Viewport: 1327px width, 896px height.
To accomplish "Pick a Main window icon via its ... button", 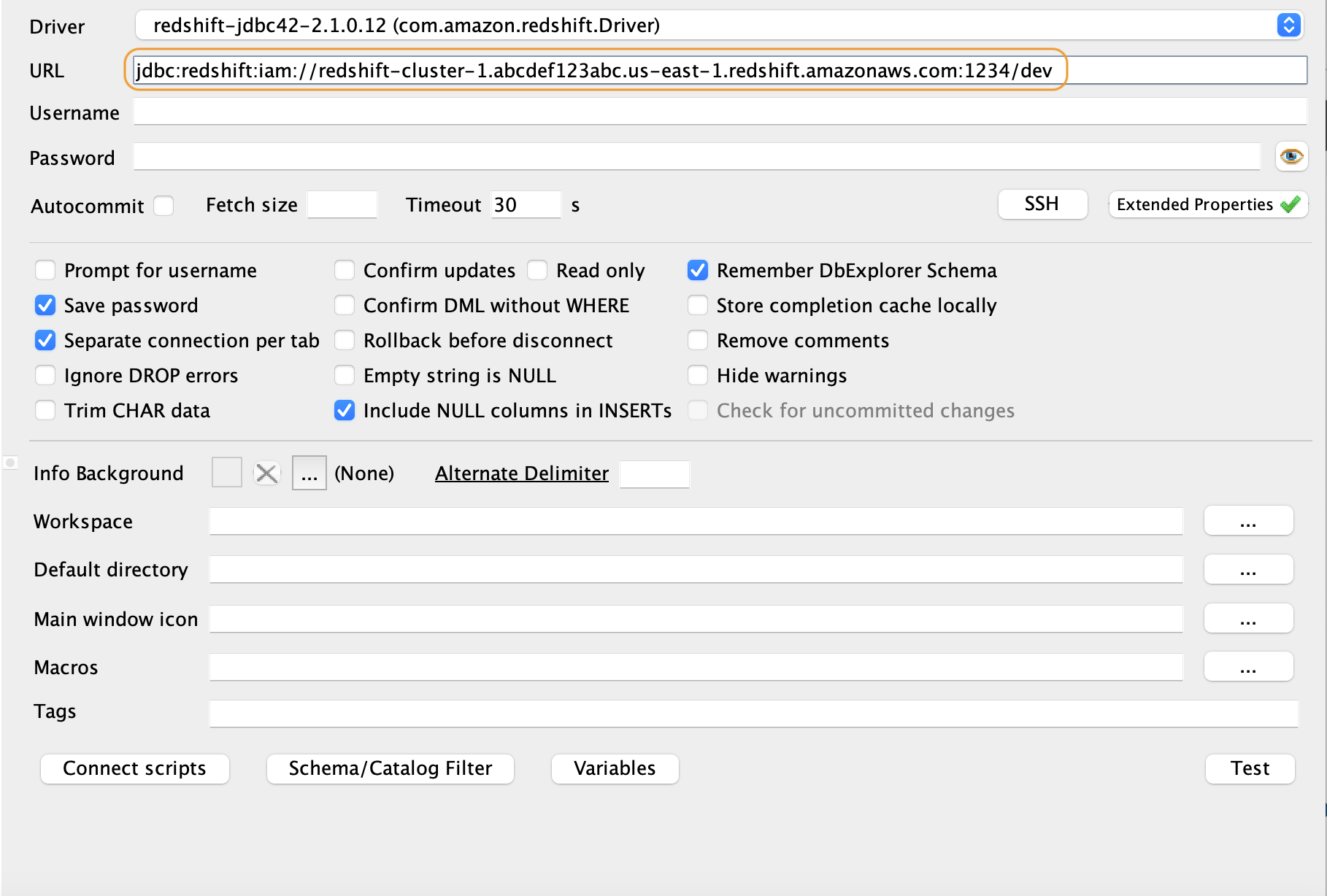I will click(x=1248, y=618).
